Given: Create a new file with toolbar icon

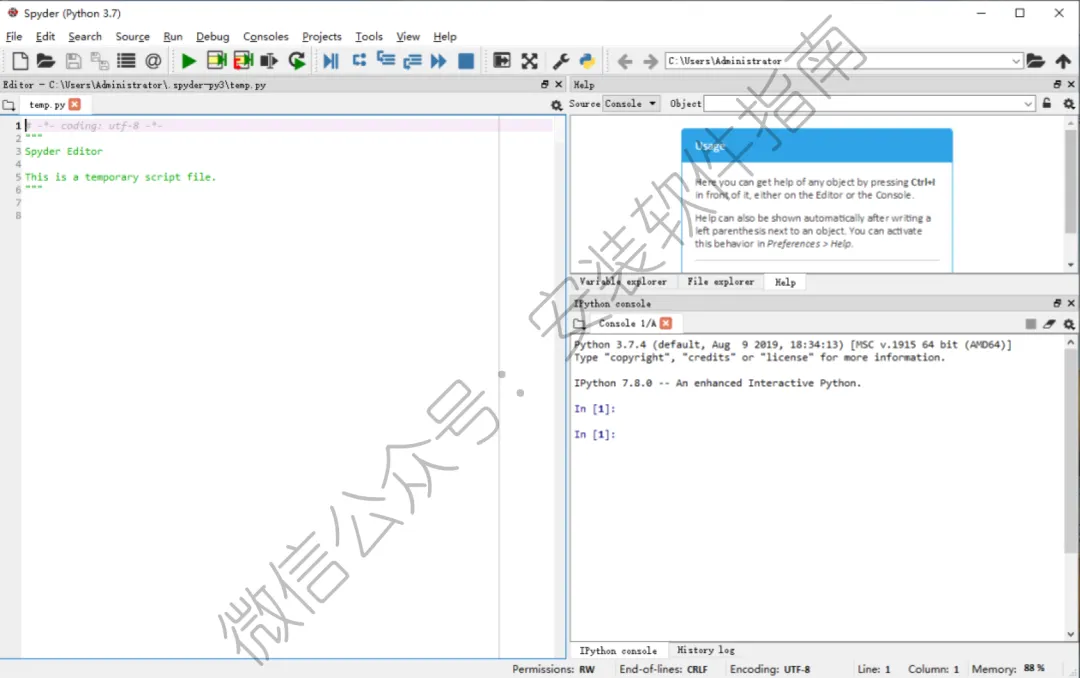Looking at the screenshot, I should (20, 61).
